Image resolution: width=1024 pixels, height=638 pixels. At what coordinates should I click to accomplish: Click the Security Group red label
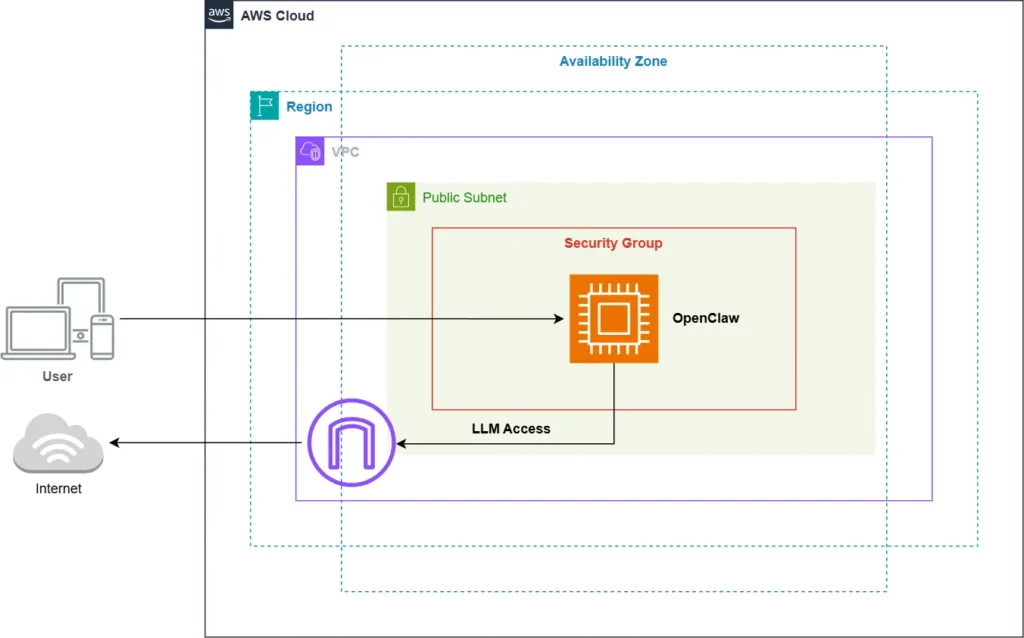click(613, 243)
